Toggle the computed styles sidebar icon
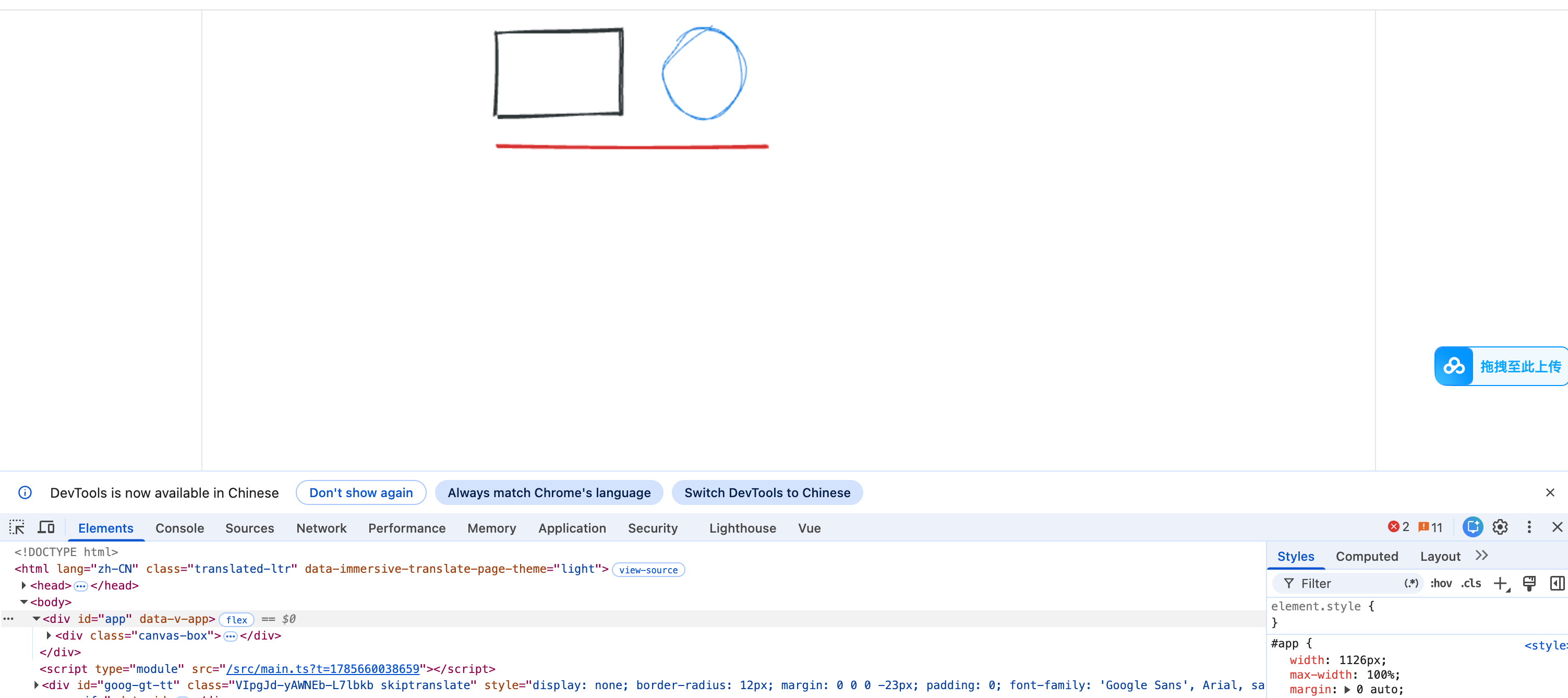The width and height of the screenshot is (1568, 698). (x=1557, y=584)
